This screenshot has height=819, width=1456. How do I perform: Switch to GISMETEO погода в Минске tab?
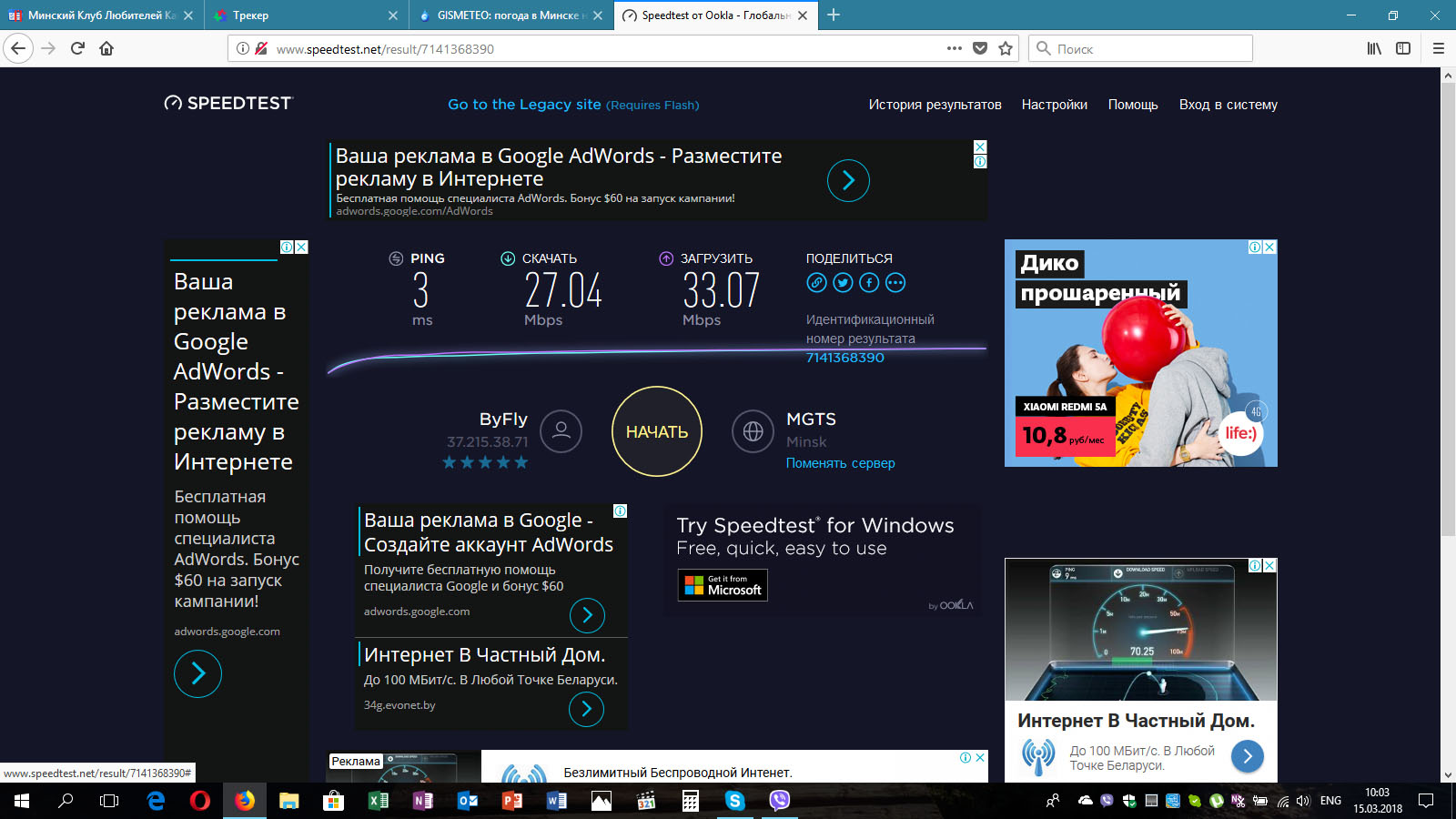[510, 15]
